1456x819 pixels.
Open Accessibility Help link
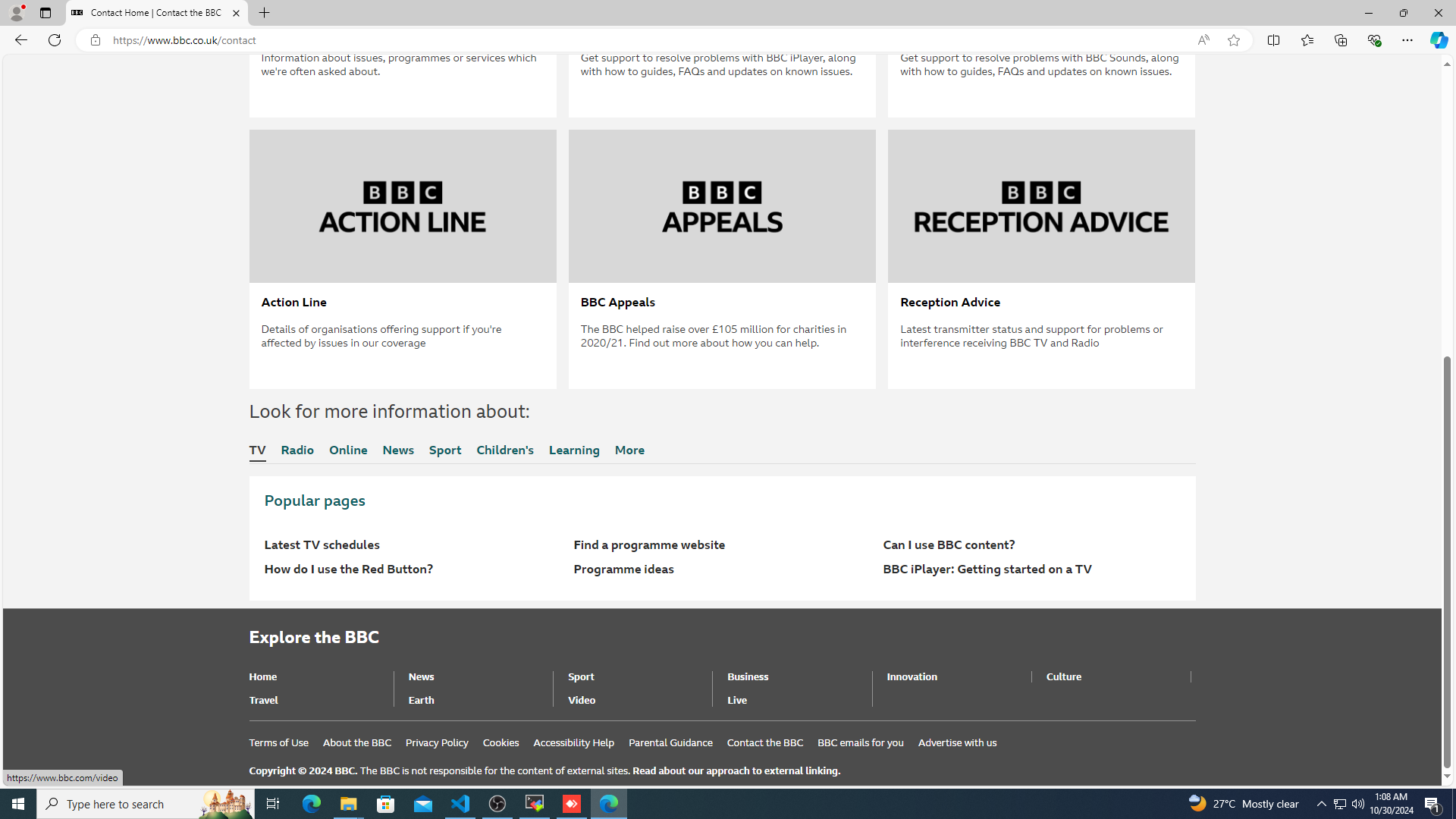[x=573, y=743]
